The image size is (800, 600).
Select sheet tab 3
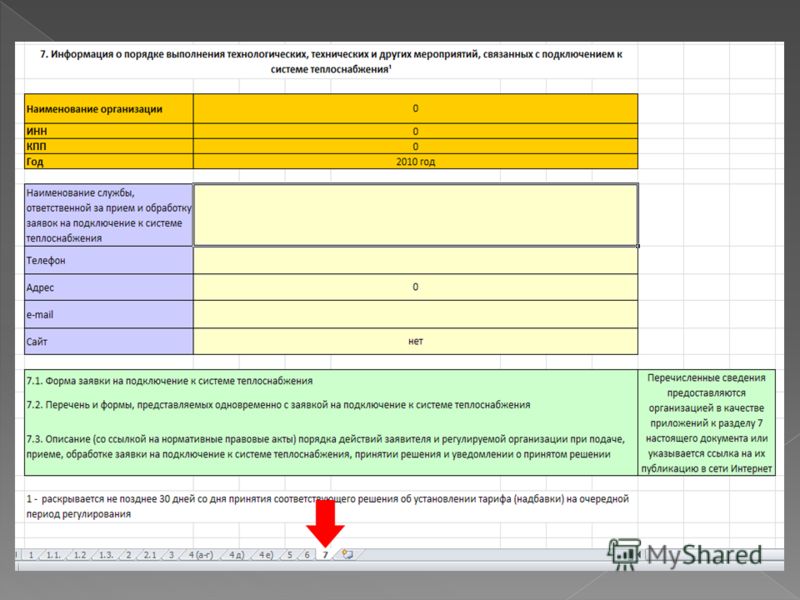[171, 555]
